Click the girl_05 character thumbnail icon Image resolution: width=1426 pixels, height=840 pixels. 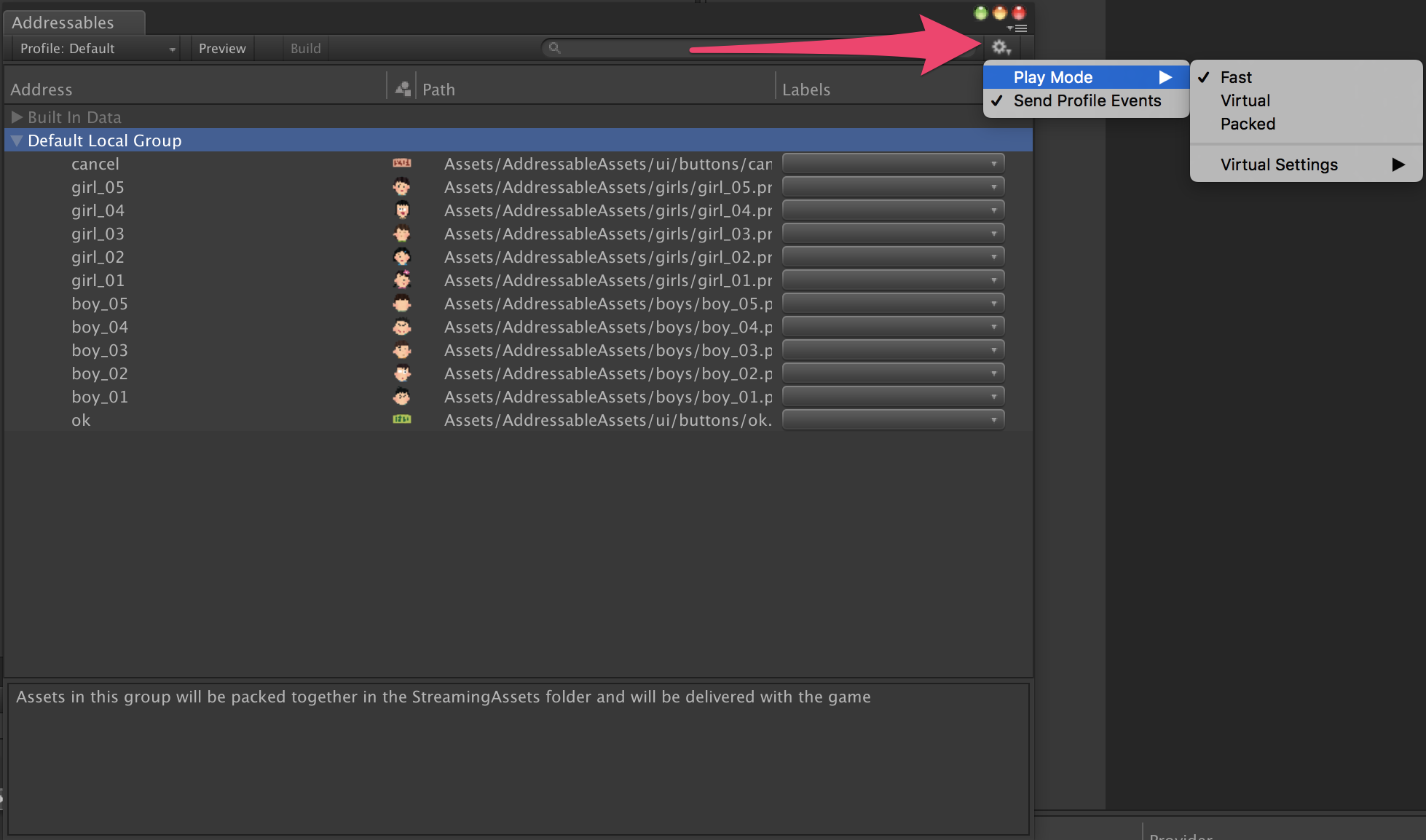point(402,186)
